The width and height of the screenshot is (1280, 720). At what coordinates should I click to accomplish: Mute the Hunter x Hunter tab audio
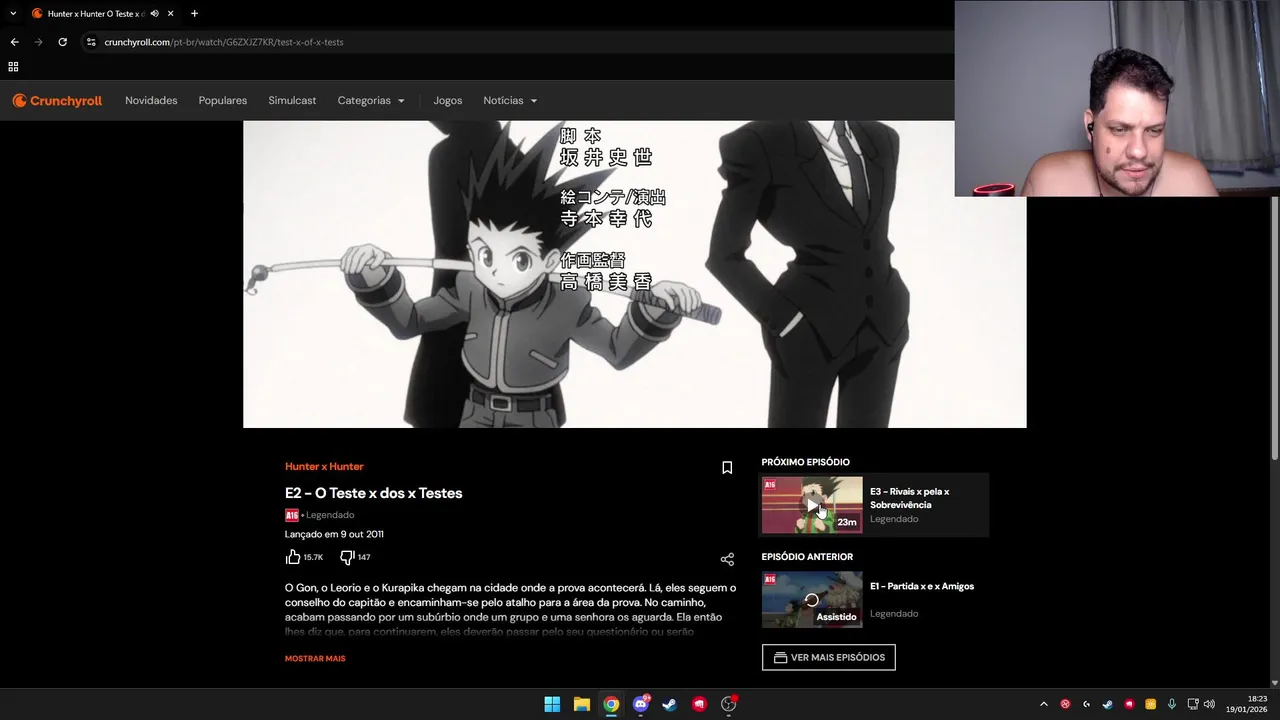click(x=154, y=13)
